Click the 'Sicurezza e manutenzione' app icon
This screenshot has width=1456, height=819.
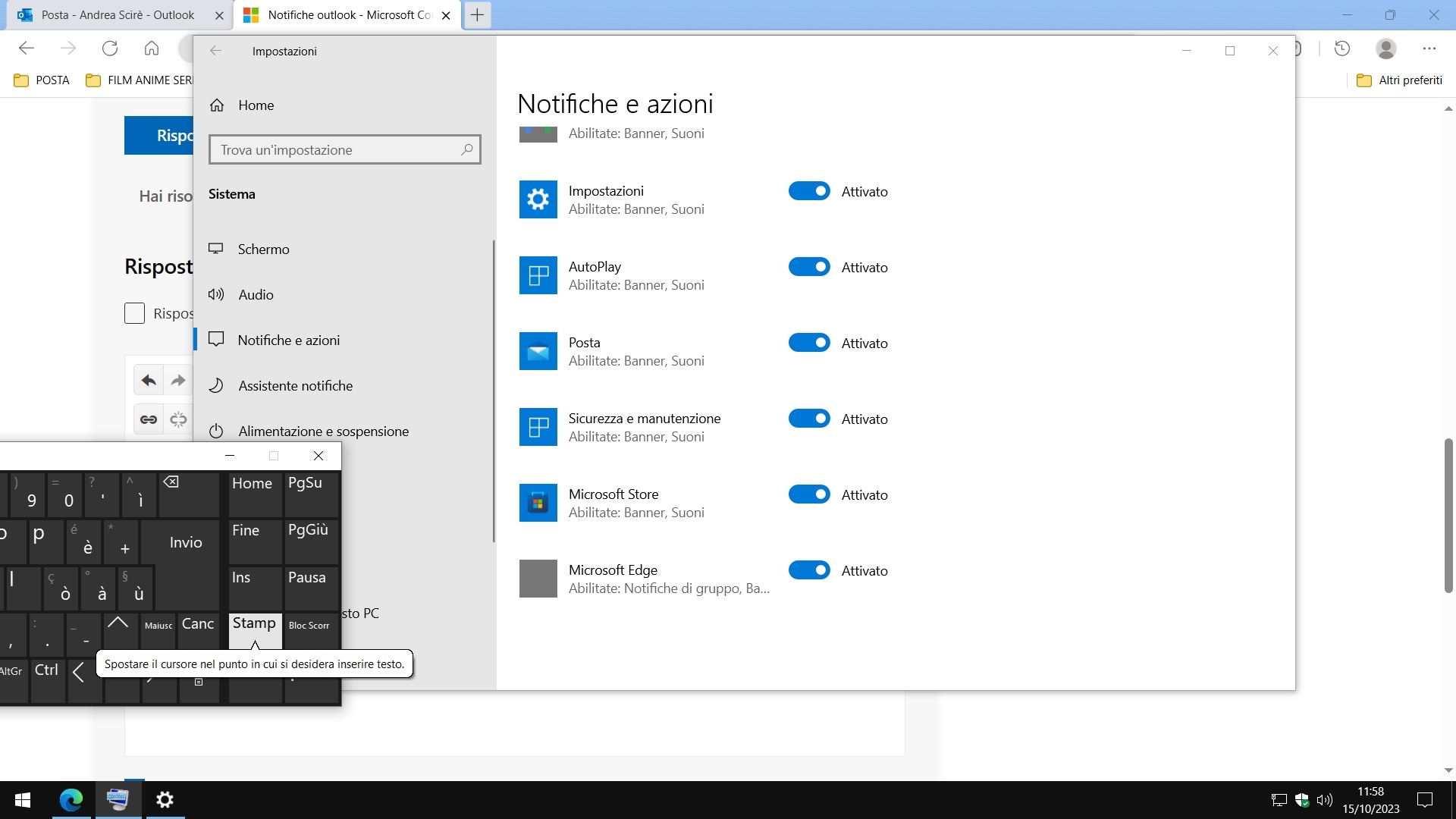coord(538,427)
